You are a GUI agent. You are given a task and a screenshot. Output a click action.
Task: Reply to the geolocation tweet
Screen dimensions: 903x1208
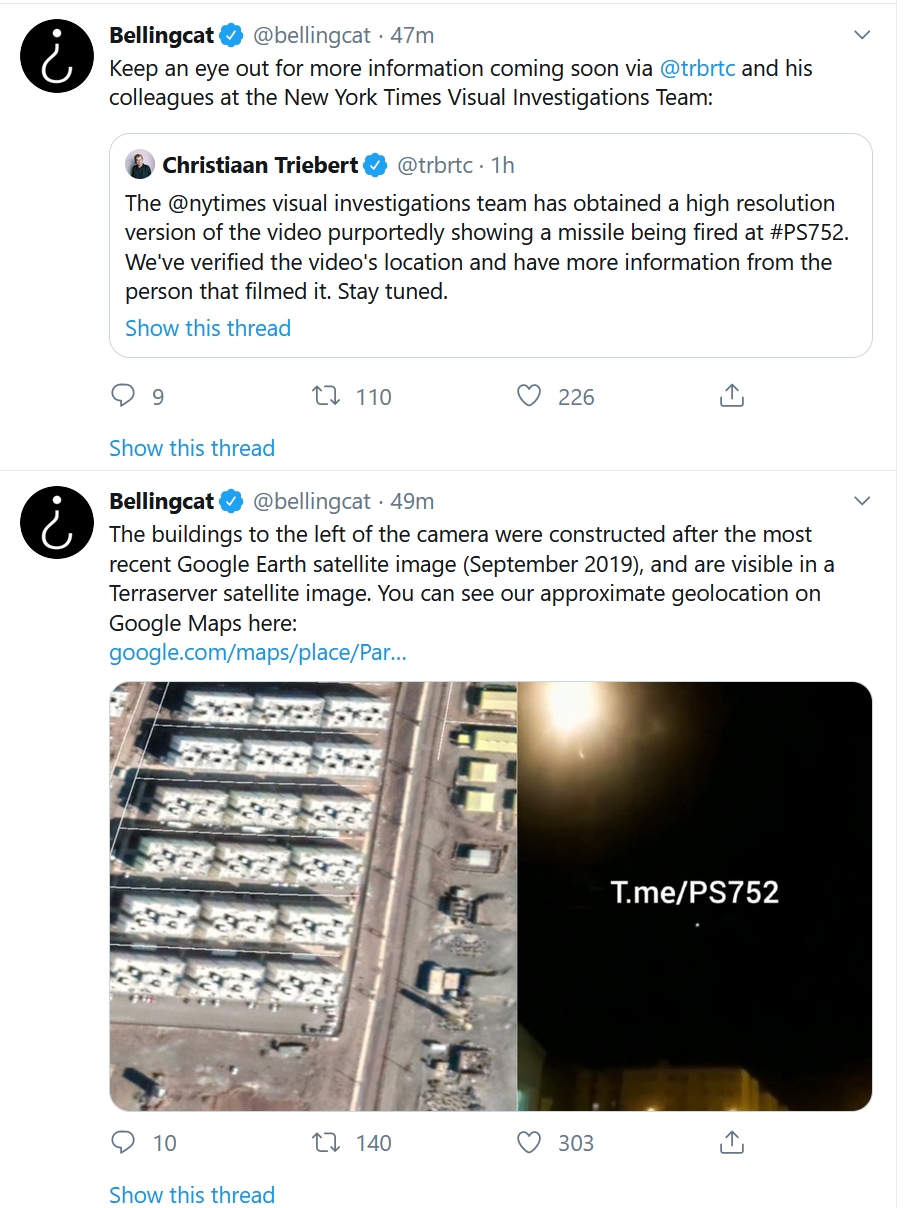tap(123, 1142)
